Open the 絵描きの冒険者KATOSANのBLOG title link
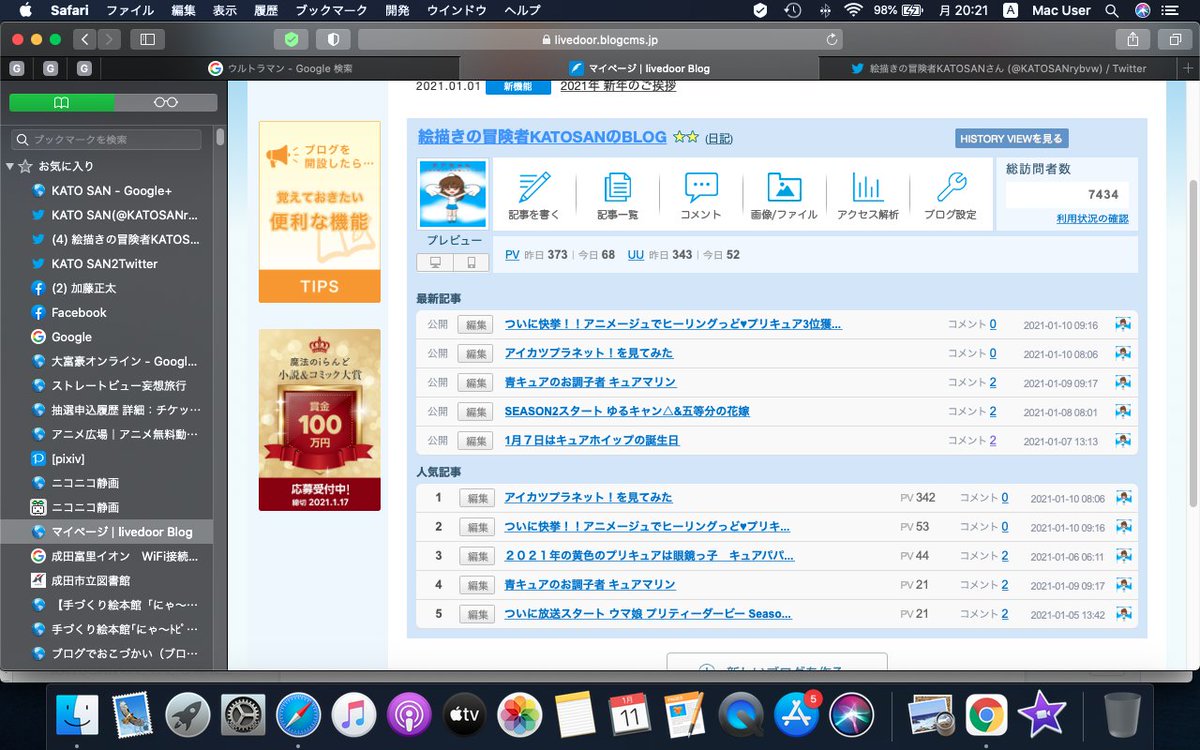 point(542,136)
